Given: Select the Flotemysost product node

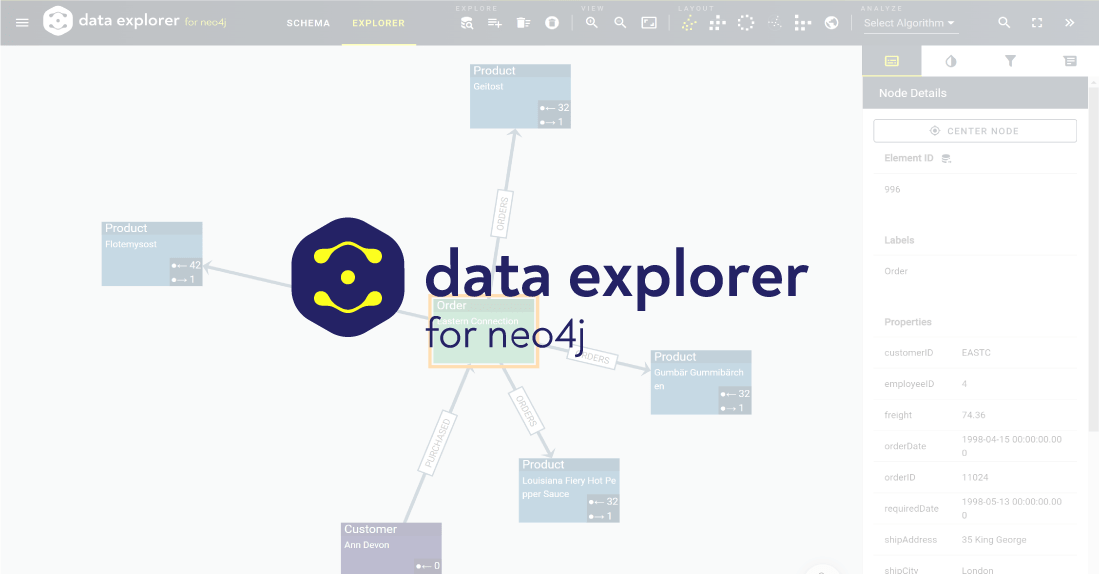Looking at the screenshot, I should (x=152, y=254).
